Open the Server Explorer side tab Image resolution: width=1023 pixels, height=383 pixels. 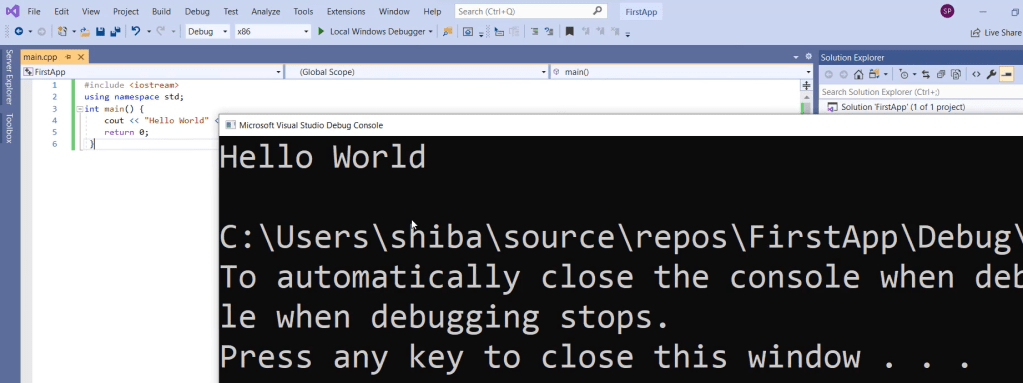pyautogui.click(x=10, y=77)
